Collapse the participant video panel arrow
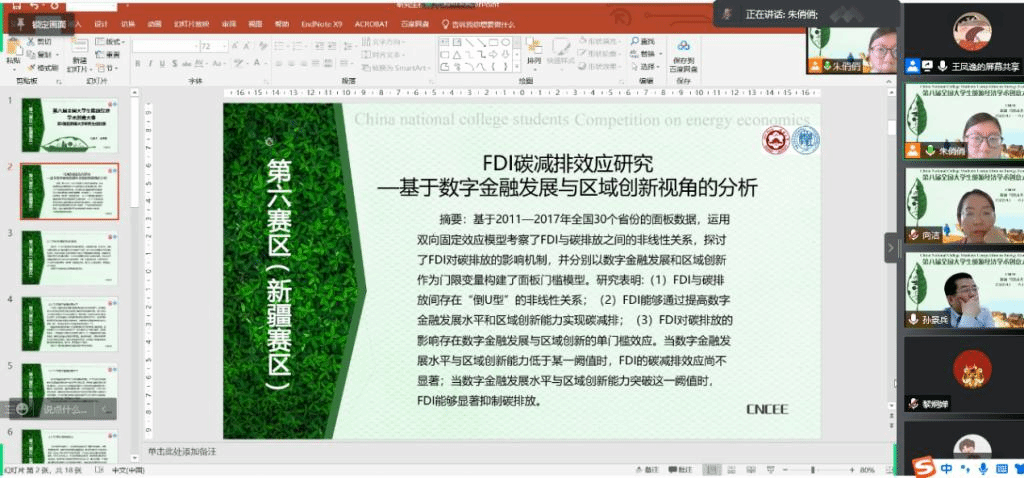This screenshot has width=1024, height=478. coord(891,248)
